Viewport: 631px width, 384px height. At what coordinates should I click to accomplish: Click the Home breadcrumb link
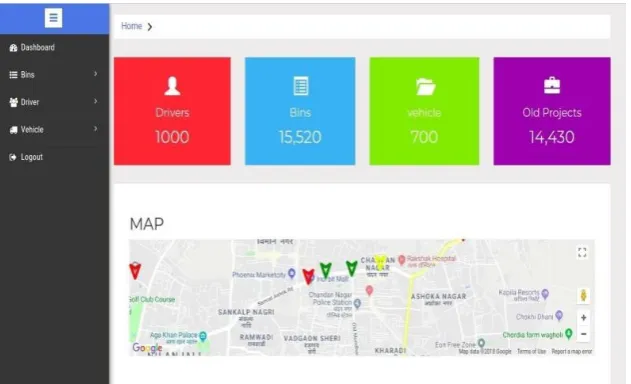pyautogui.click(x=132, y=26)
